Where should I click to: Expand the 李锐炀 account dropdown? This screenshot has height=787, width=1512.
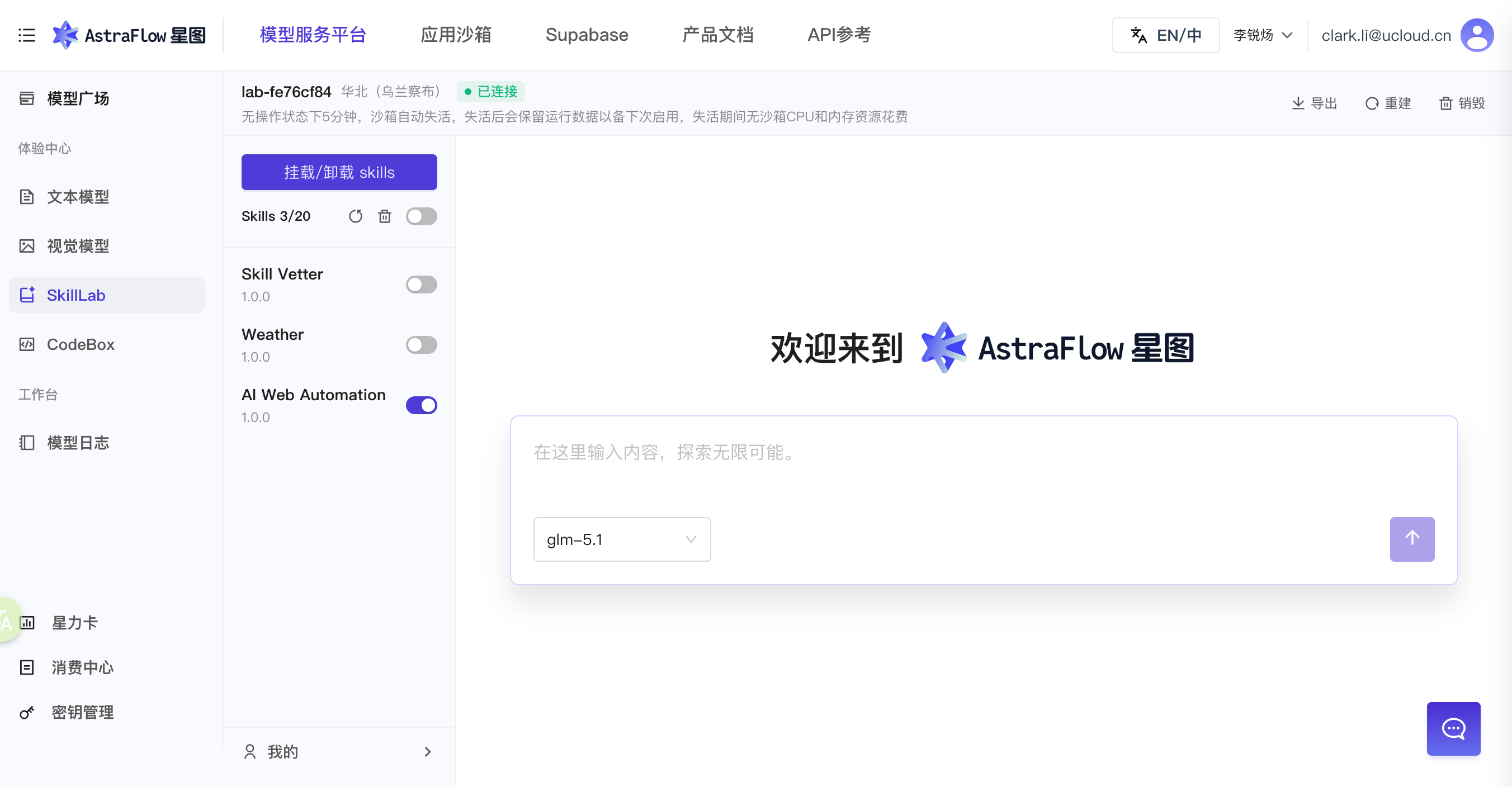click(1263, 35)
